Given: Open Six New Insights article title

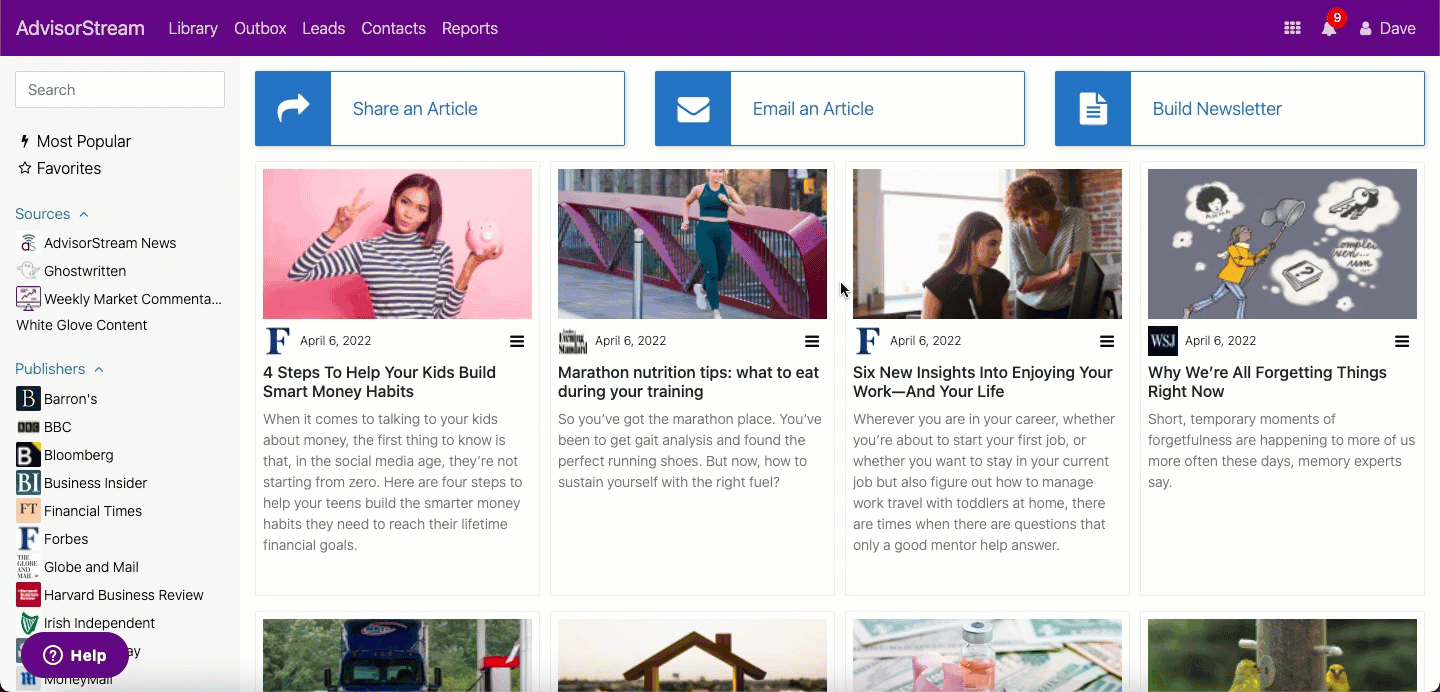Looking at the screenshot, I should tap(983, 382).
